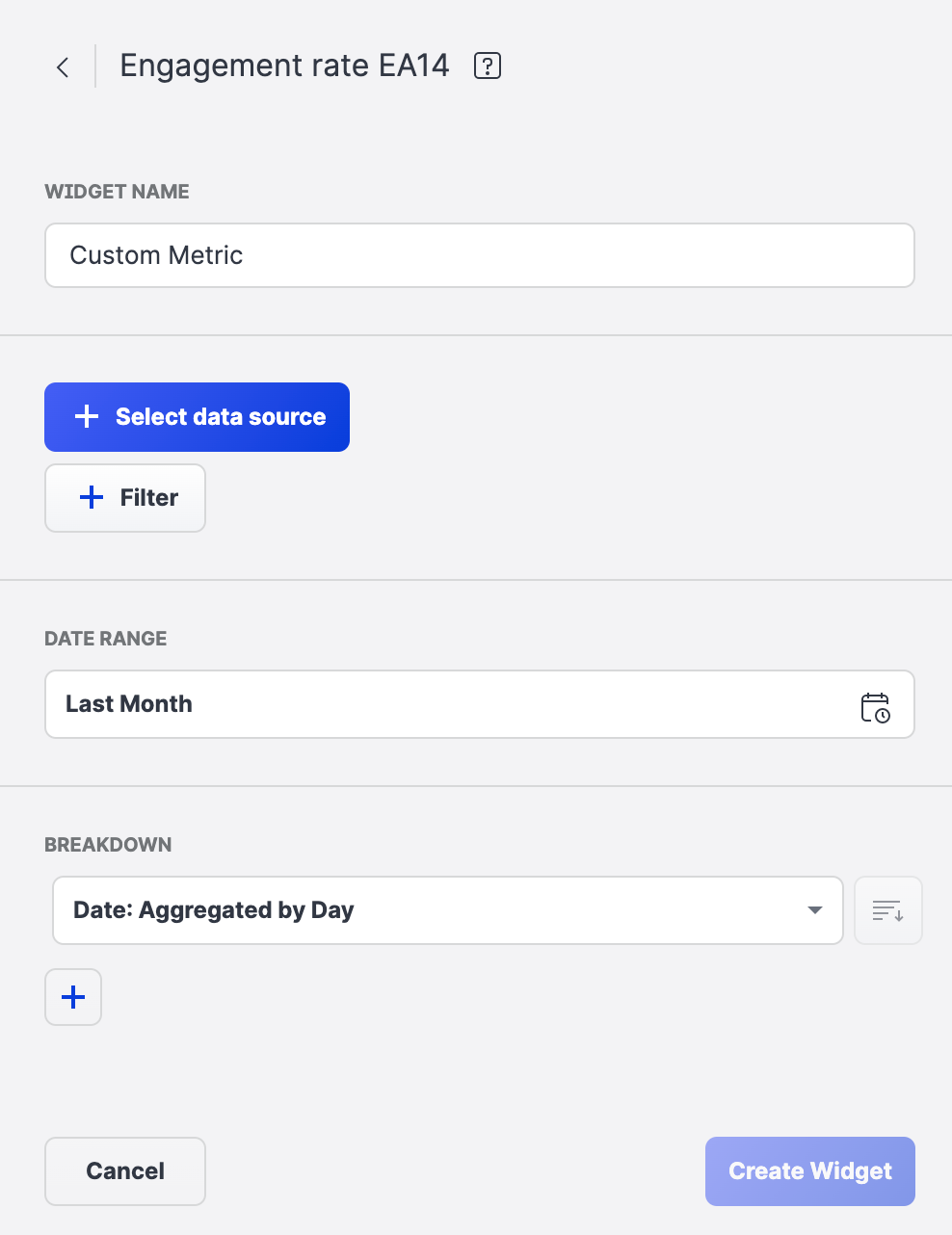The width and height of the screenshot is (952, 1235).
Task: Select the Breakdown section label
Action: click(x=108, y=844)
